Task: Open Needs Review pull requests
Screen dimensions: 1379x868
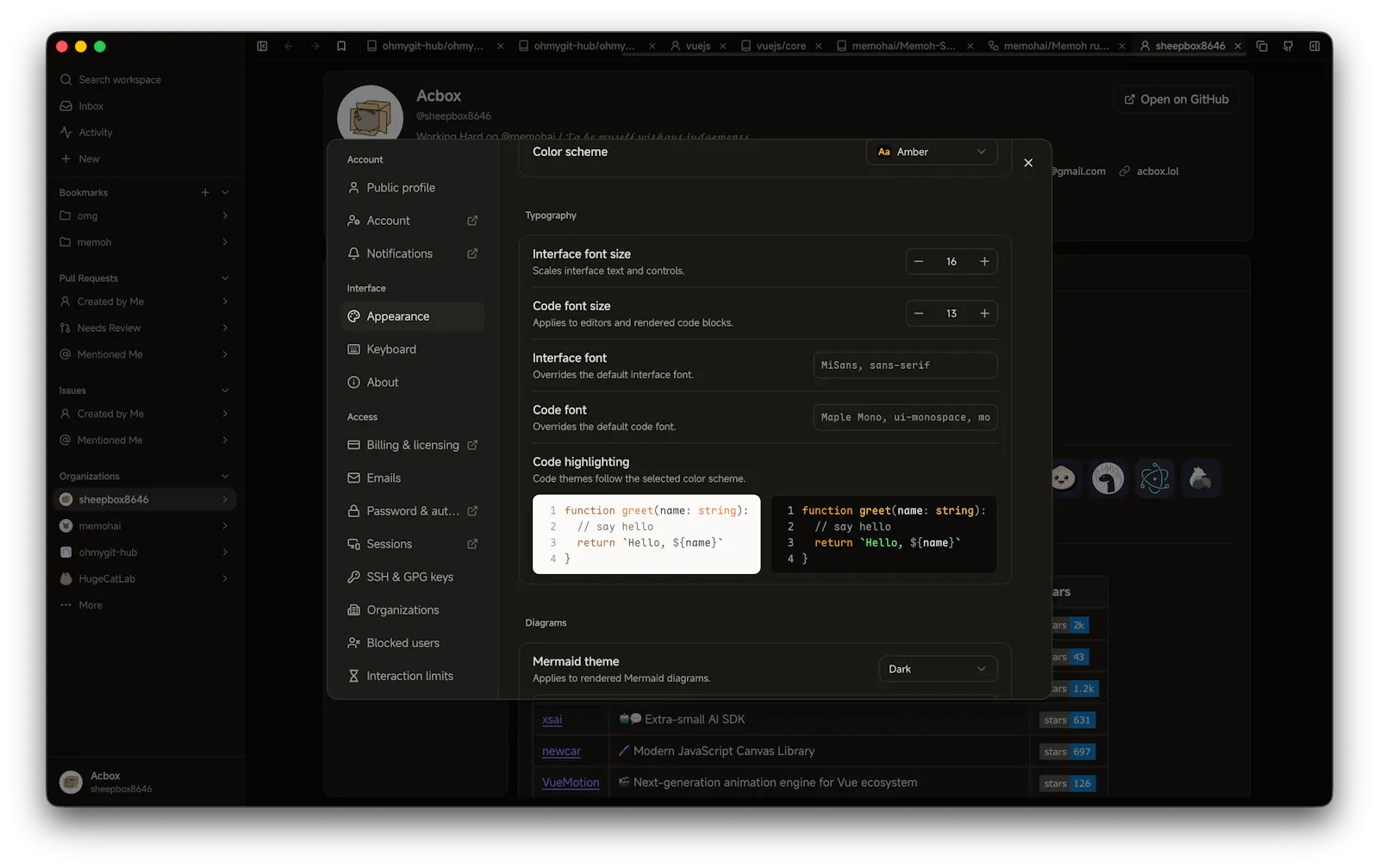Action: 145,328
